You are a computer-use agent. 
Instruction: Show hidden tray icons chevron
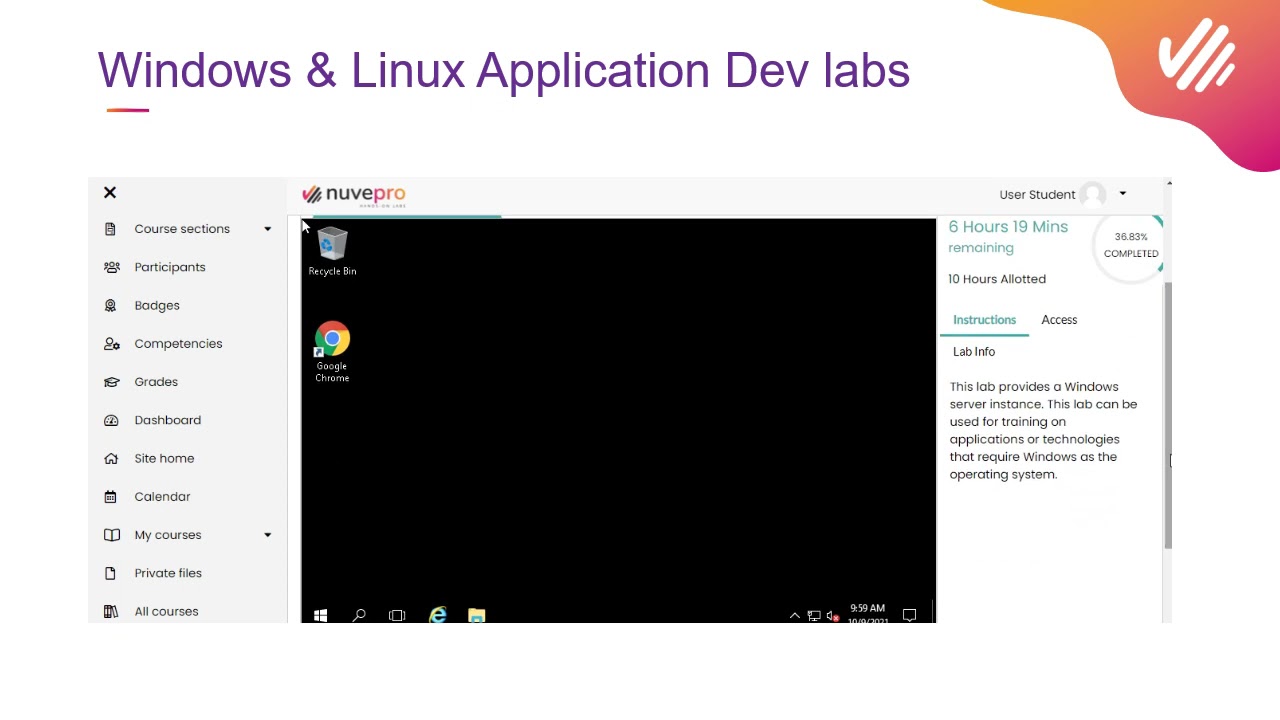click(x=795, y=616)
